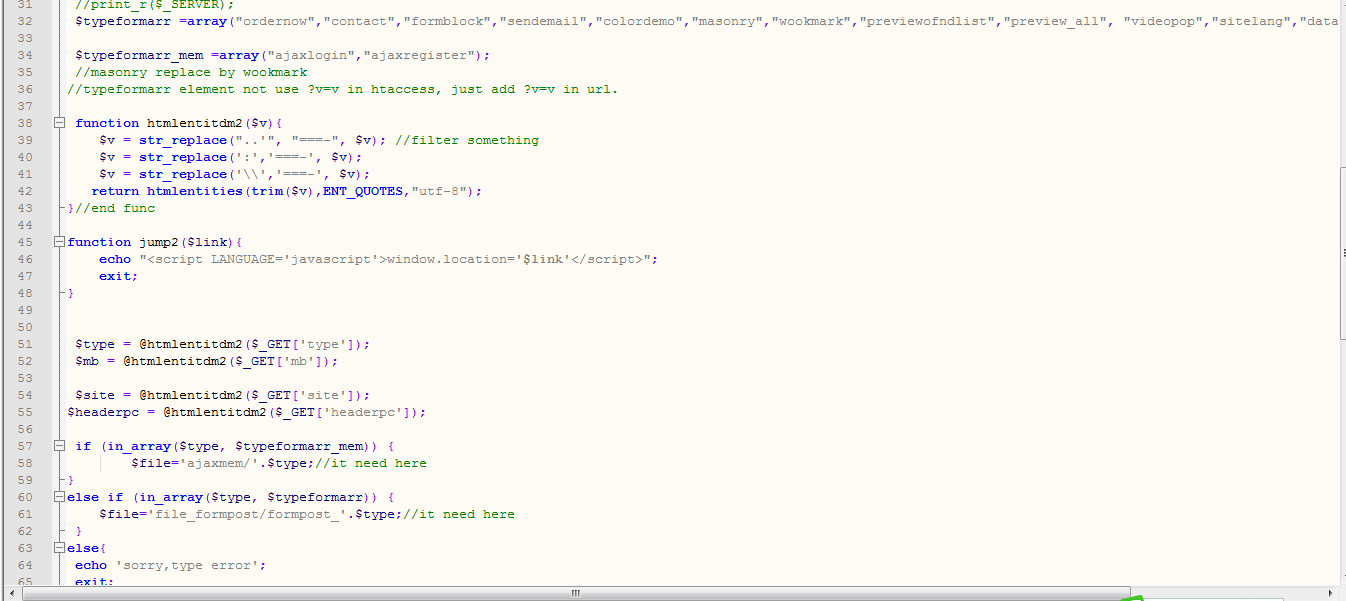This screenshot has width=1346, height=601.
Task: Click the $mb variable on line 52
Action: click(x=87, y=361)
